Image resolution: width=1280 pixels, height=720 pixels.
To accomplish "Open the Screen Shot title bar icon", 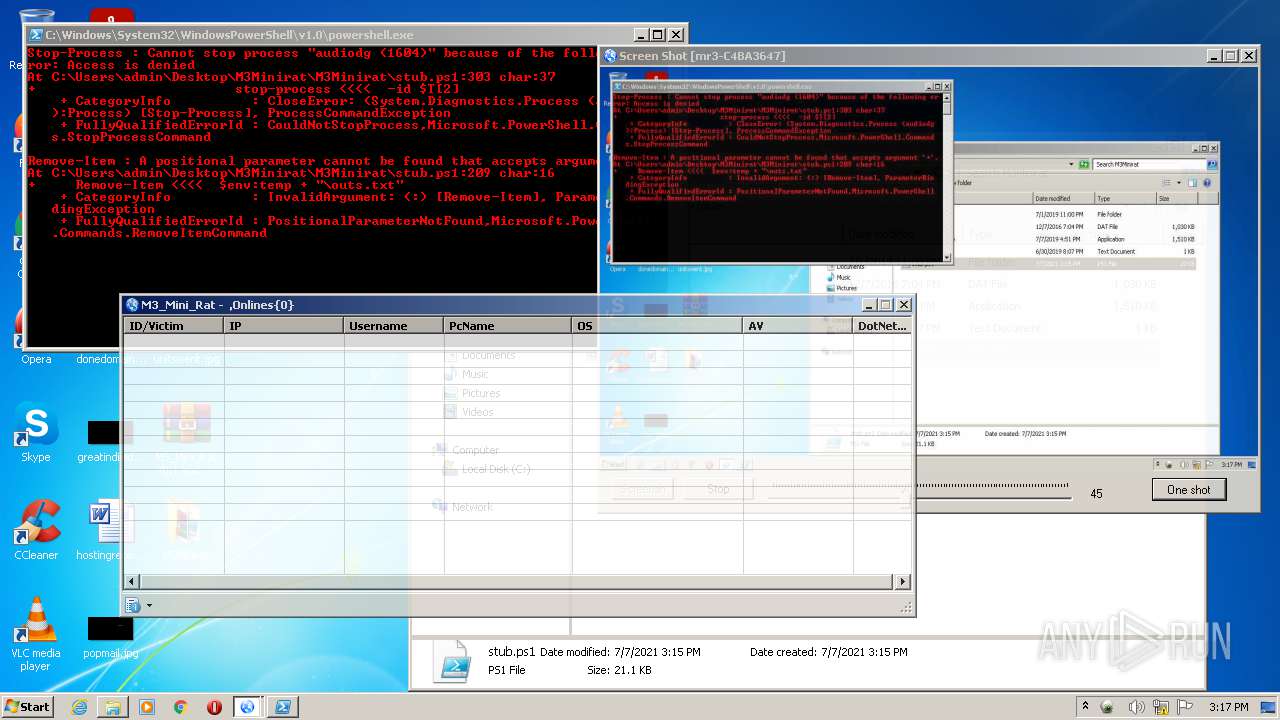I will 610,56.
